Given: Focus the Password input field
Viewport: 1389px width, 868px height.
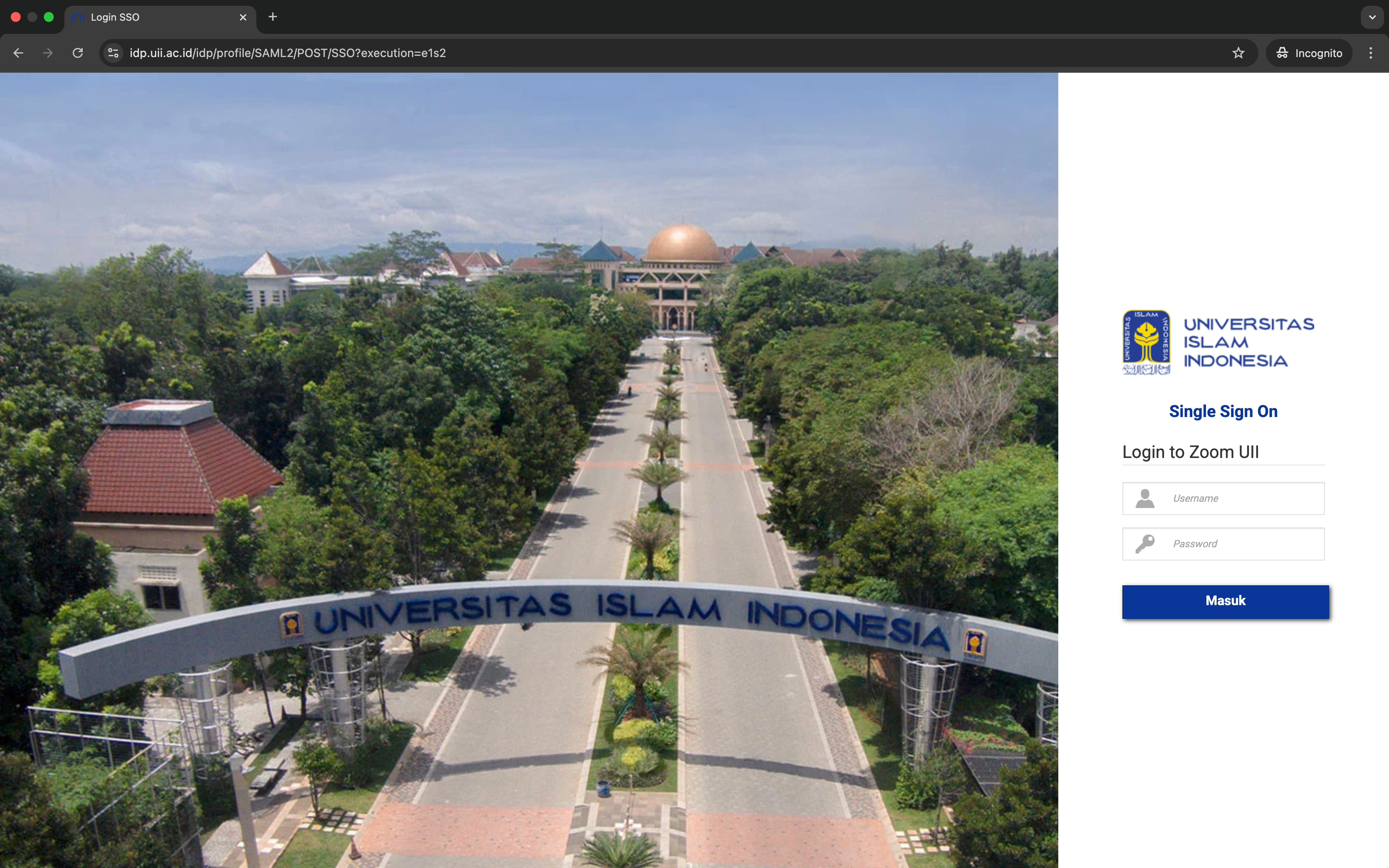Looking at the screenshot, I should tap(1223, 544).
